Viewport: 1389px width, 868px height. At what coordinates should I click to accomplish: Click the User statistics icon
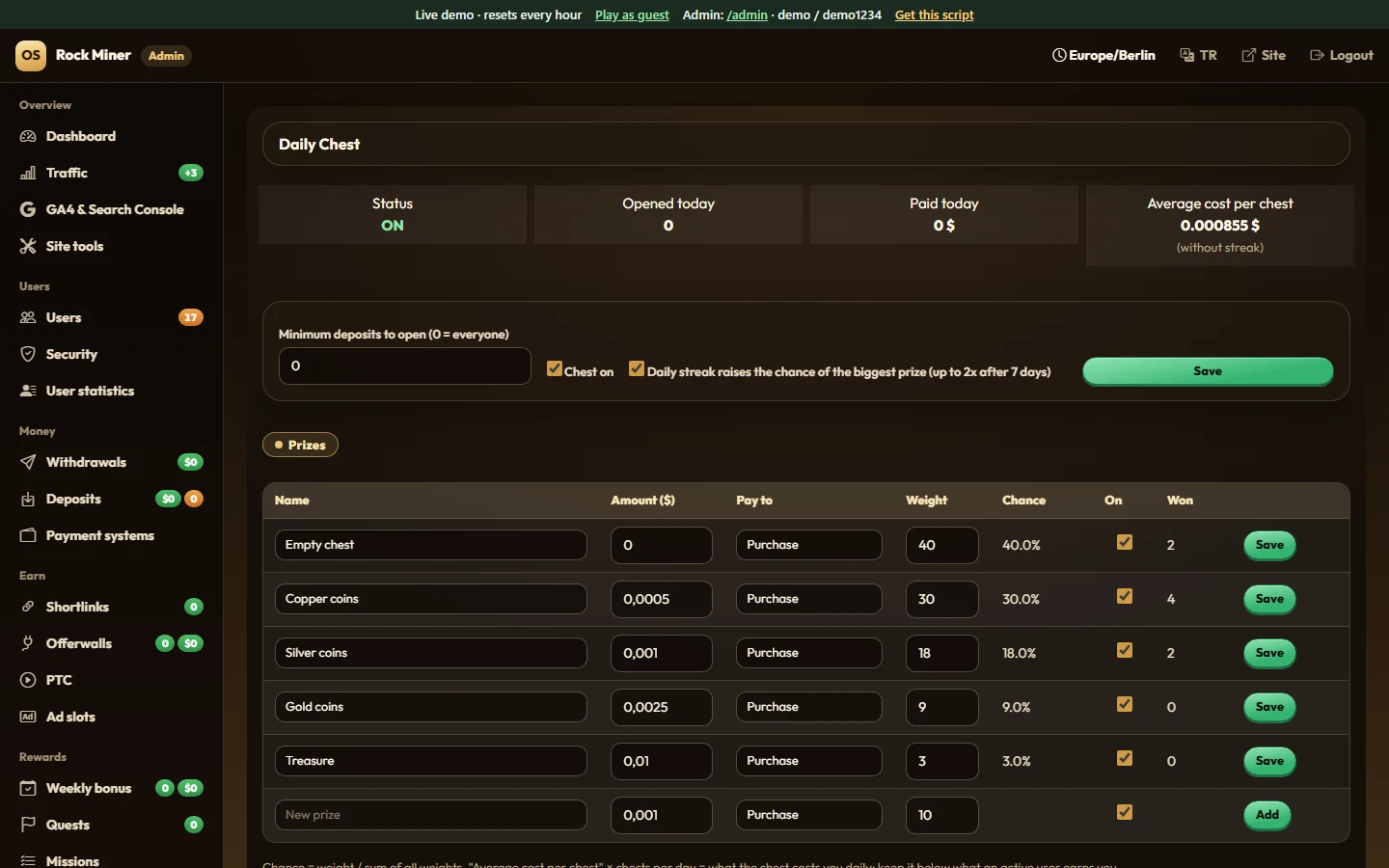pos(28,391)
